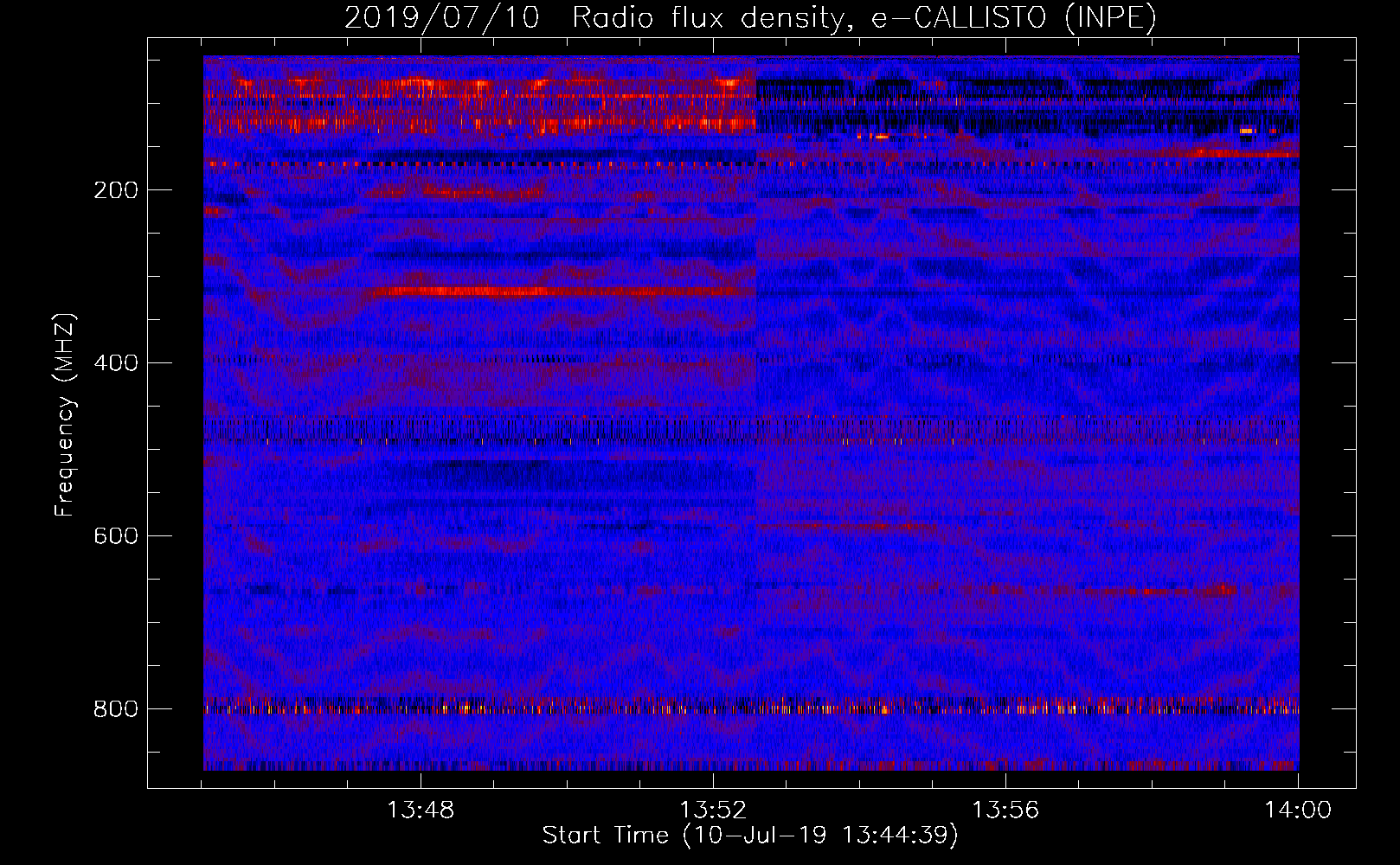Viewport: 1400px width, 865px height.
Task: Click the 13:56 time tick label
Action: (x=1005, y=811)
